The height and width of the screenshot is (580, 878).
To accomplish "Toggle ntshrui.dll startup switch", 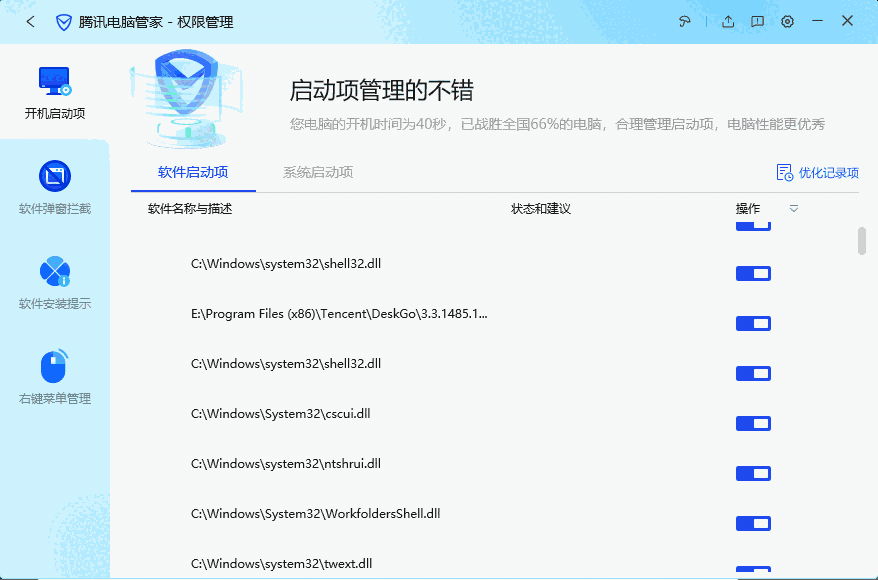I will point(753,473).
